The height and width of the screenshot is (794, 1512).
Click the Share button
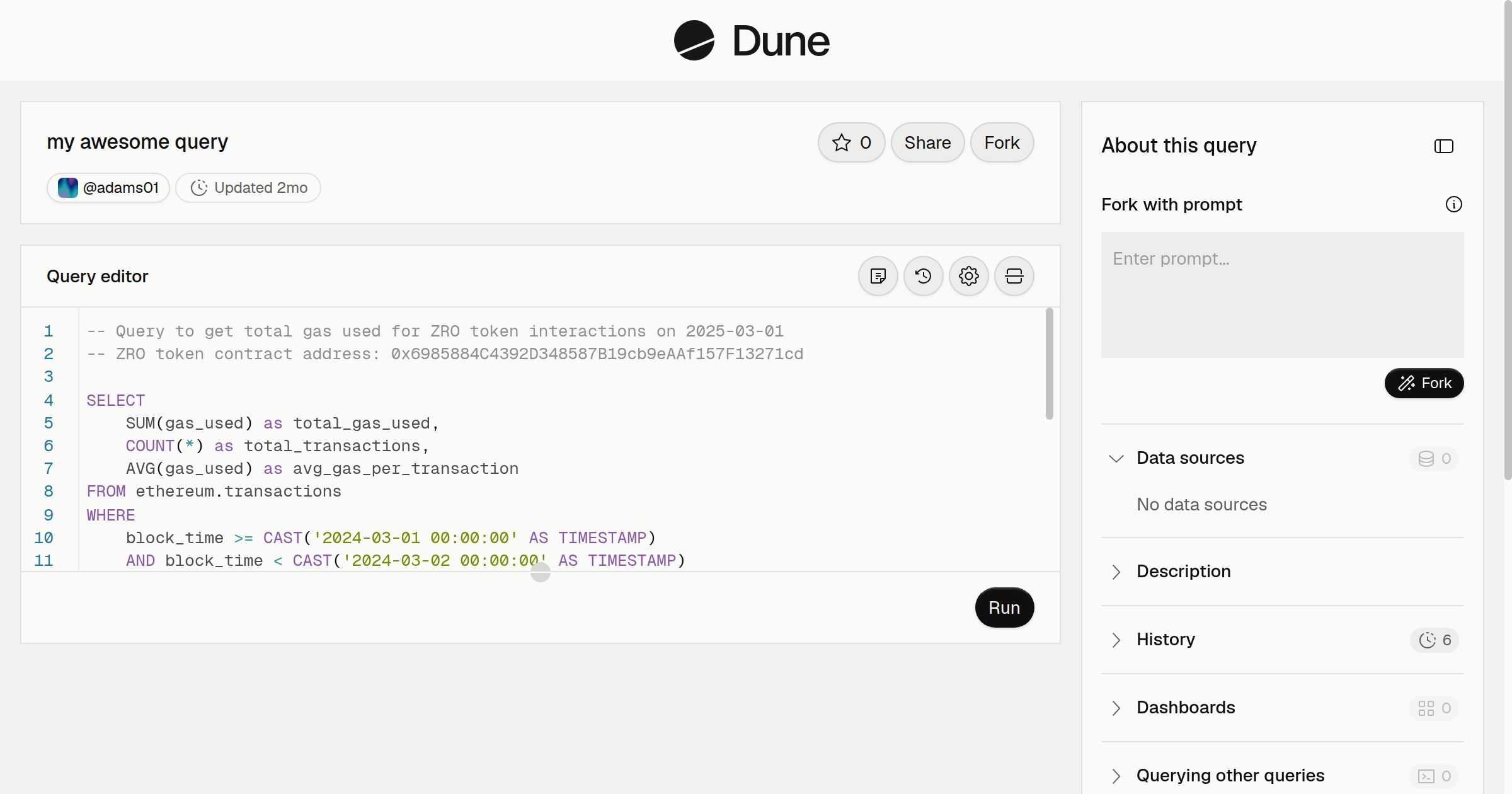(927, 142)
